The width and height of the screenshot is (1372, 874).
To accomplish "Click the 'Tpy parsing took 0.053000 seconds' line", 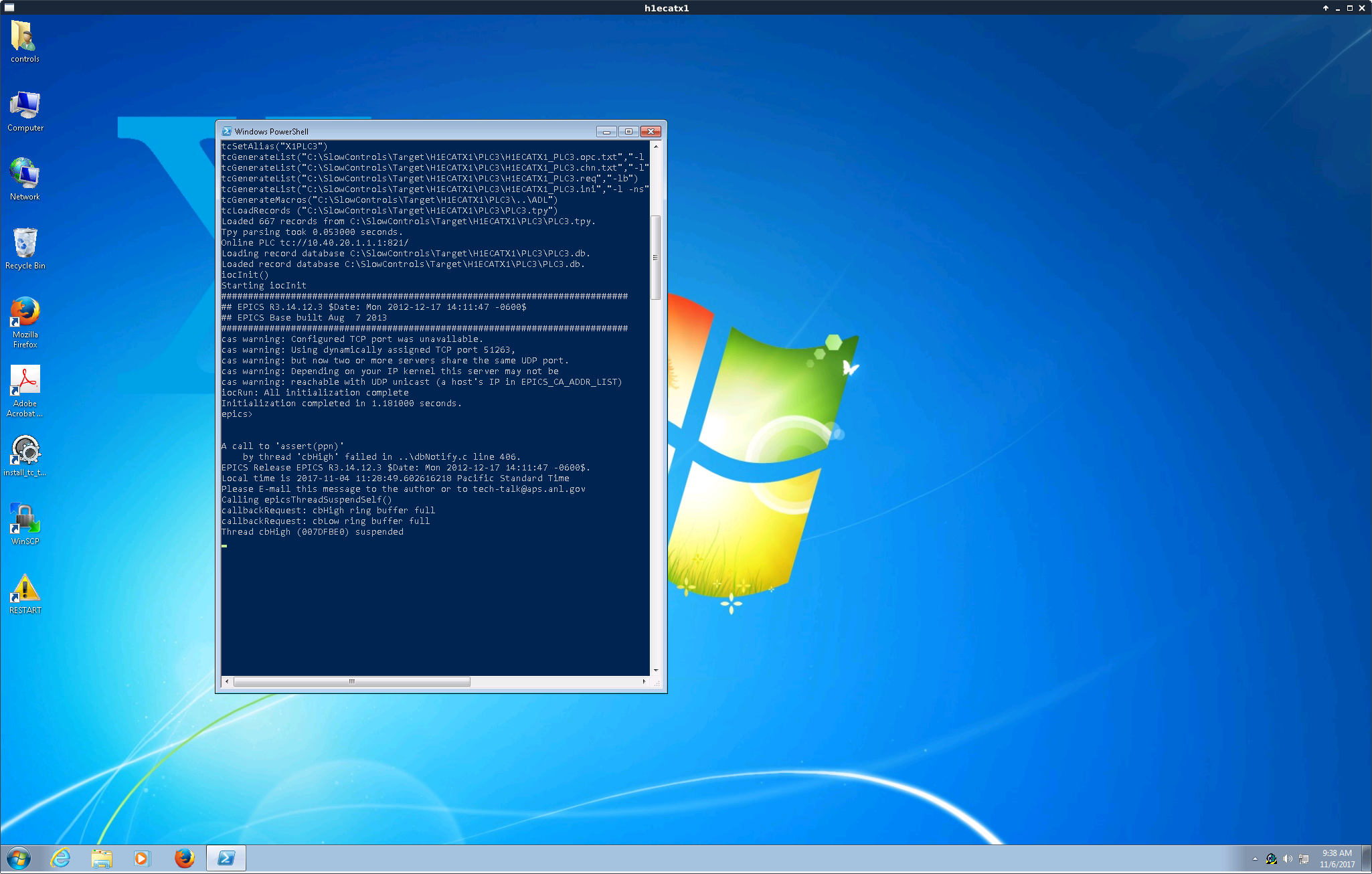I will click(313, 232).
